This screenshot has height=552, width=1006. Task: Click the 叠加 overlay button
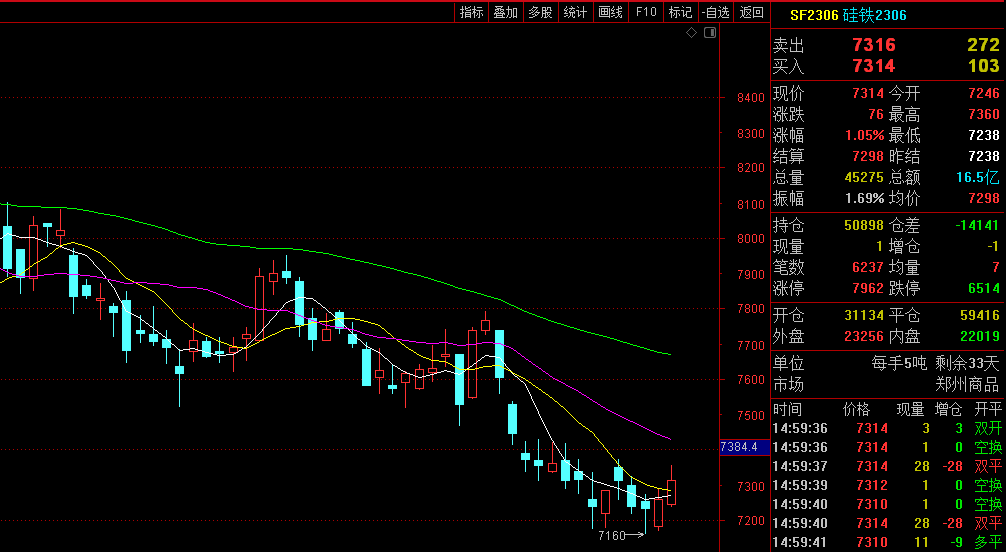[506, 12]
